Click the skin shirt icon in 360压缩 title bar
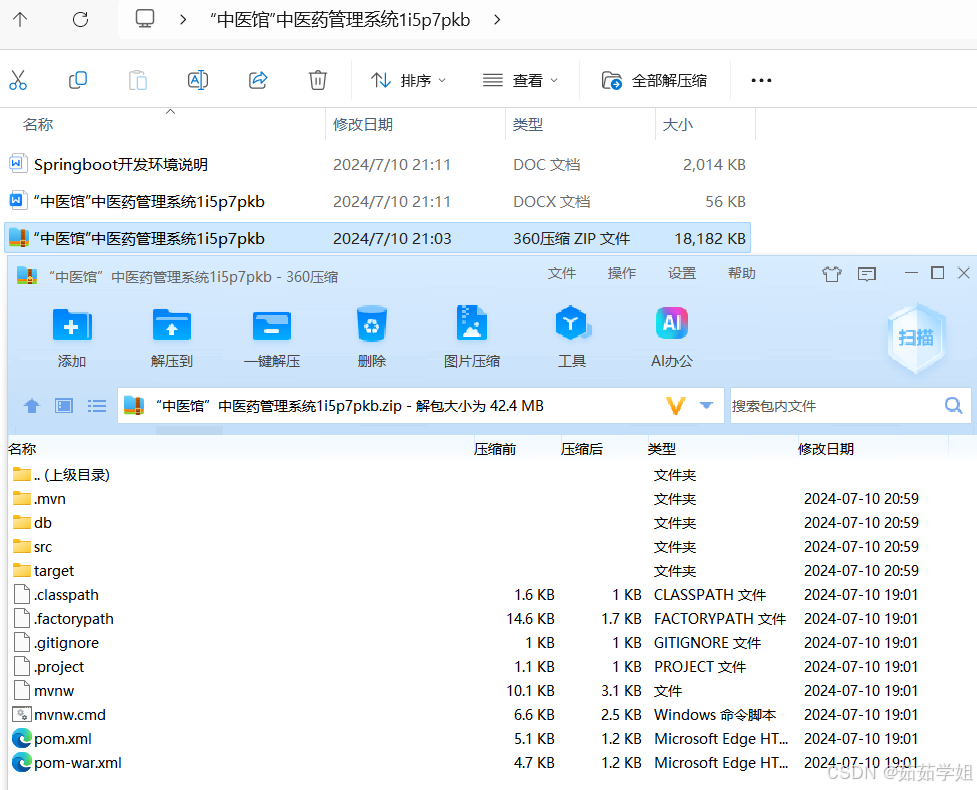This screenshot has height=790, width=977. tap(832, 274)
